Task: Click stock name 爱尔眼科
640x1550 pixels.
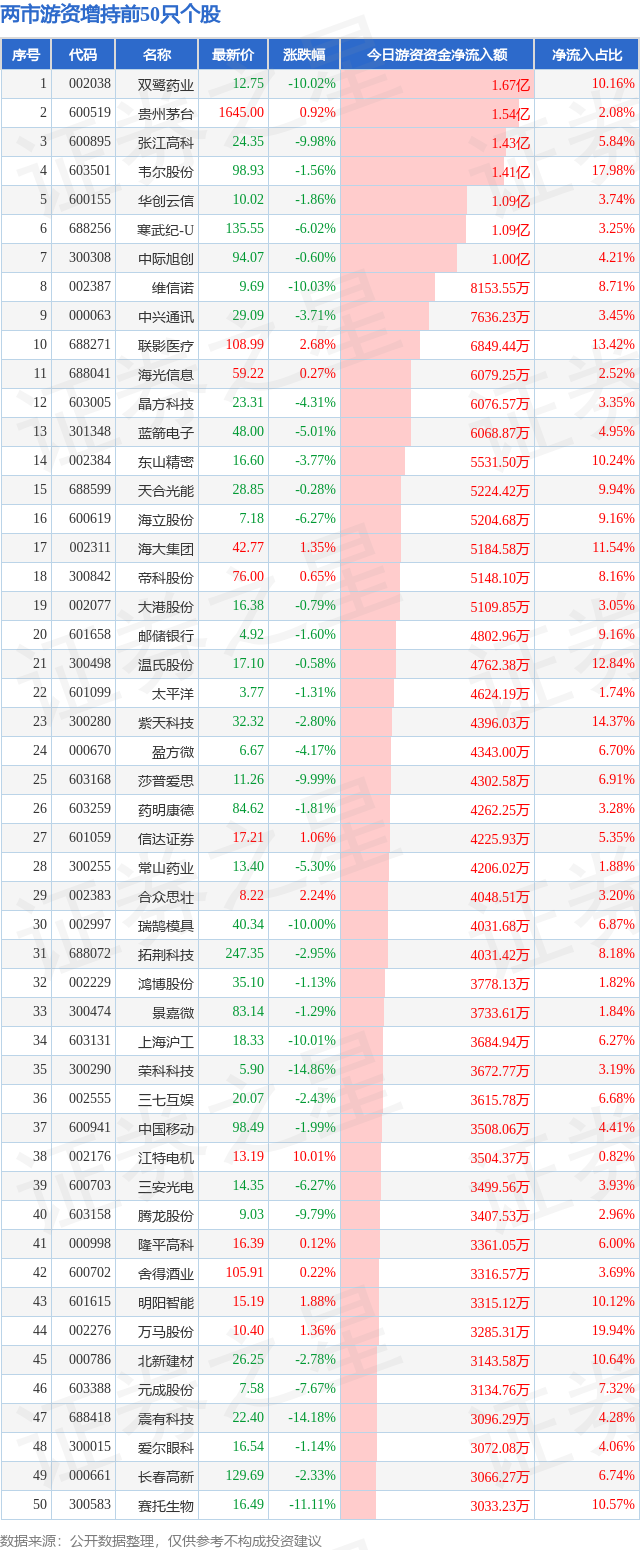Action: (166, 1447)
